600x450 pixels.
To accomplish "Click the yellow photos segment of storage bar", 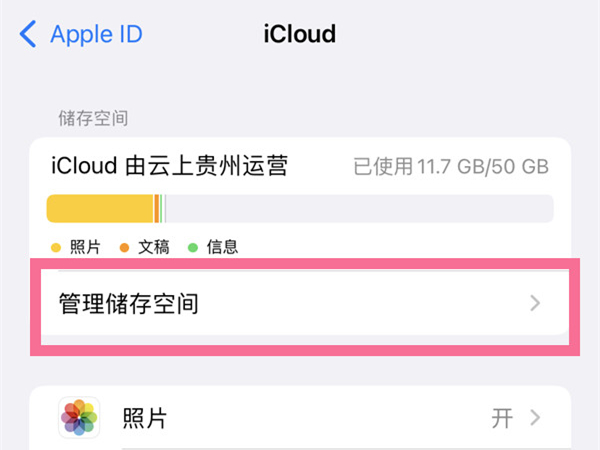I will [x=100, y=208].
